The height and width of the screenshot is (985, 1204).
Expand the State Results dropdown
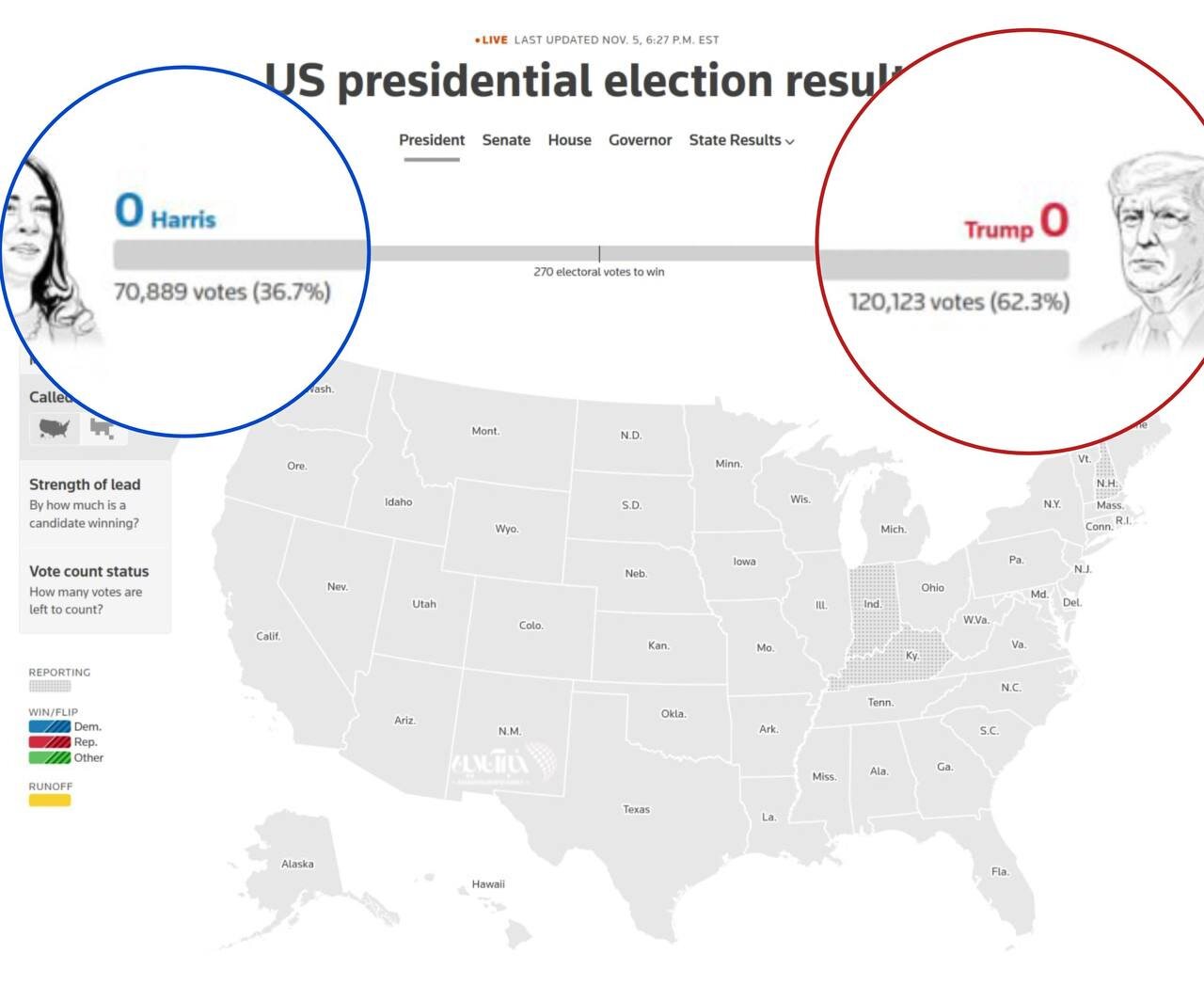click(741, 140)
